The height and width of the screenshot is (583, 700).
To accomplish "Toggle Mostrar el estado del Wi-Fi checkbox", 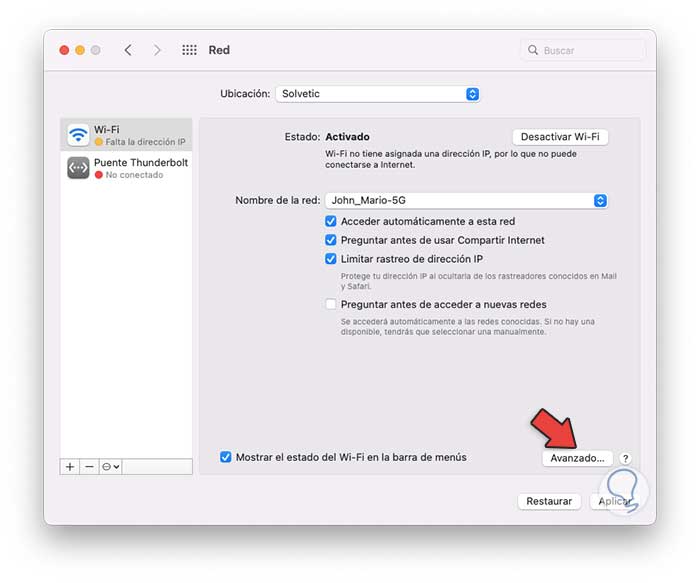I will pos(225,457).
